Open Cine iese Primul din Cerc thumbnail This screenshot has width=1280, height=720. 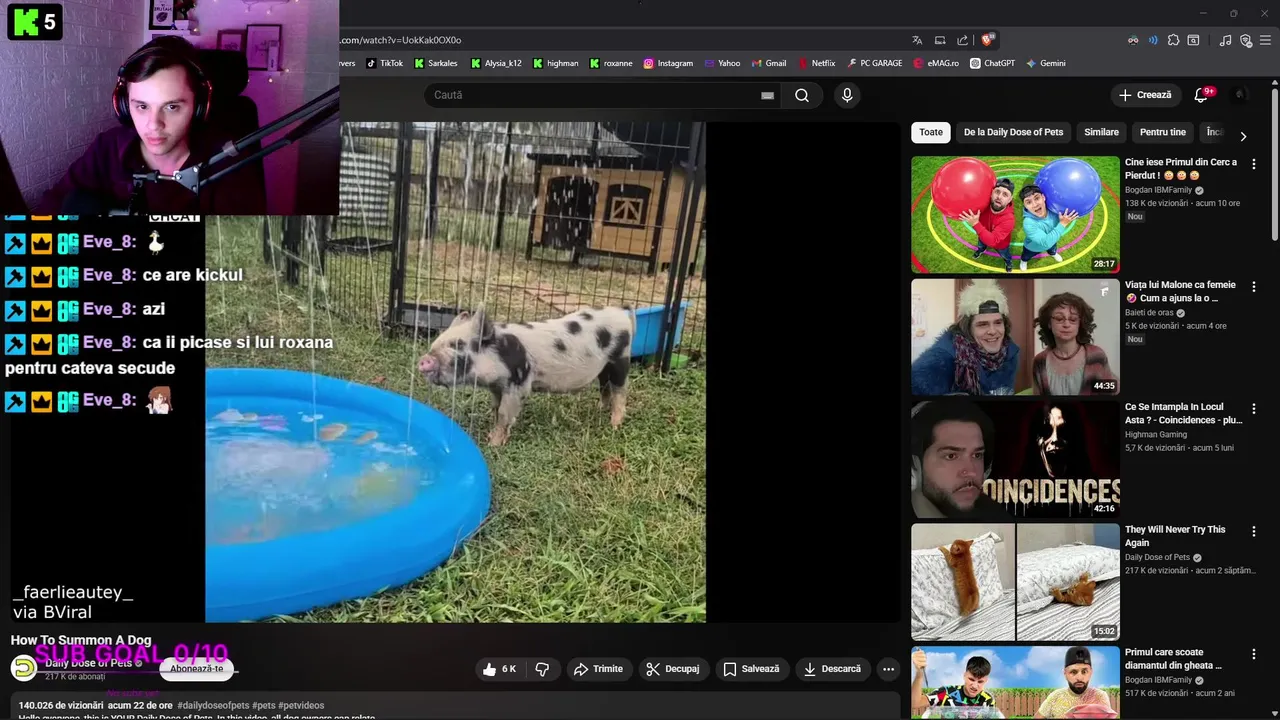1015,214
